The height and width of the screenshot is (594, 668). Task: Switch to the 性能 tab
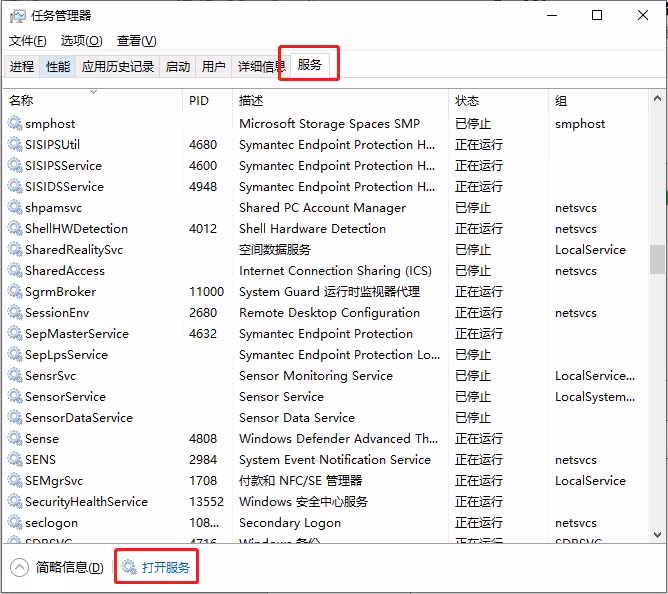(x=58, y=67)
